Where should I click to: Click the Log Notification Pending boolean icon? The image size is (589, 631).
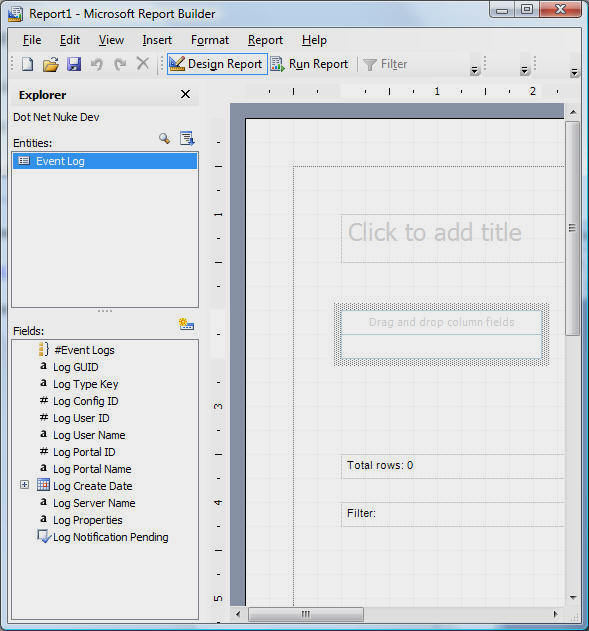pyautogui.click(x=44, y=536)
